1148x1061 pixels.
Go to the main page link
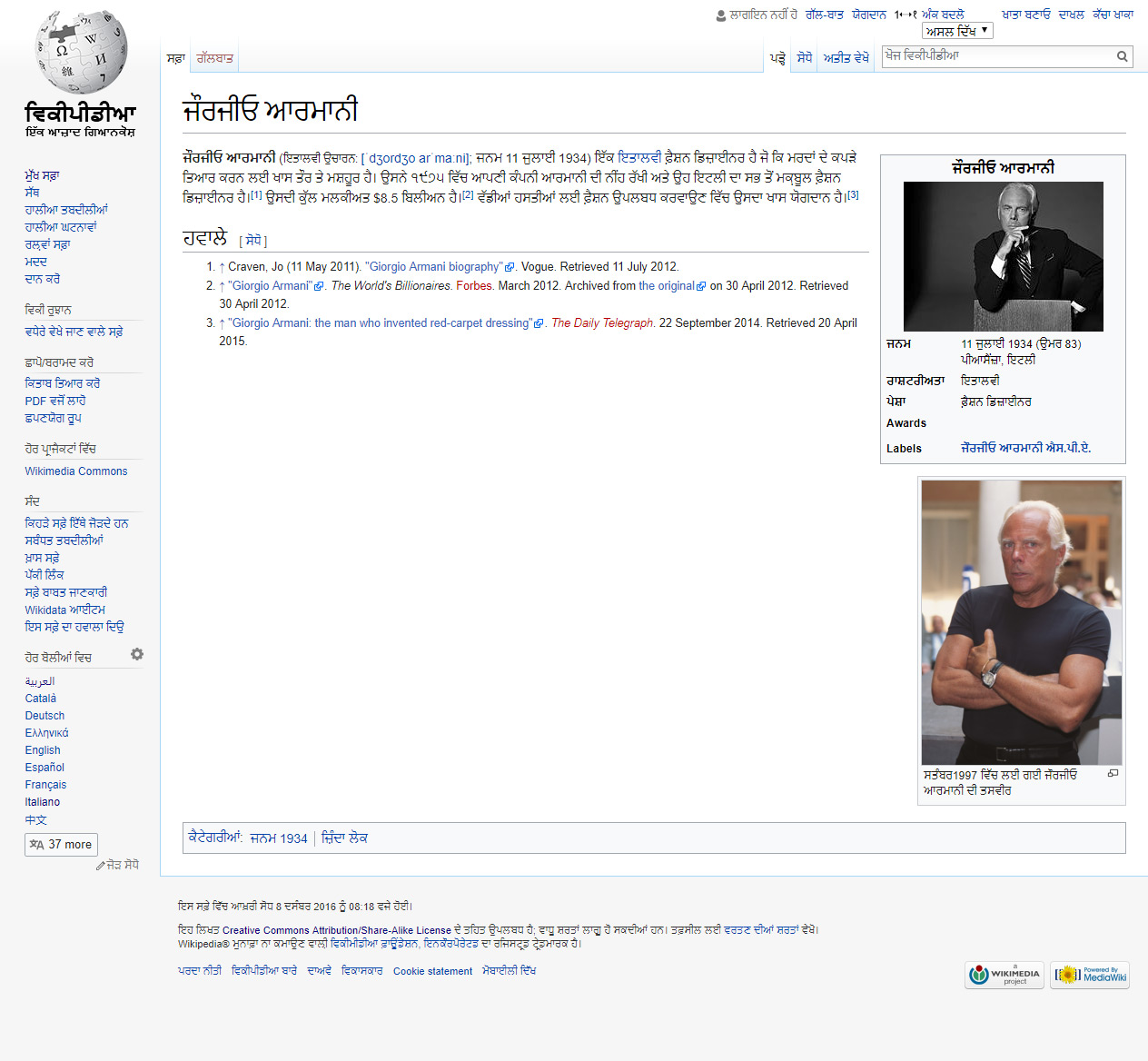[x=42, y=176]
